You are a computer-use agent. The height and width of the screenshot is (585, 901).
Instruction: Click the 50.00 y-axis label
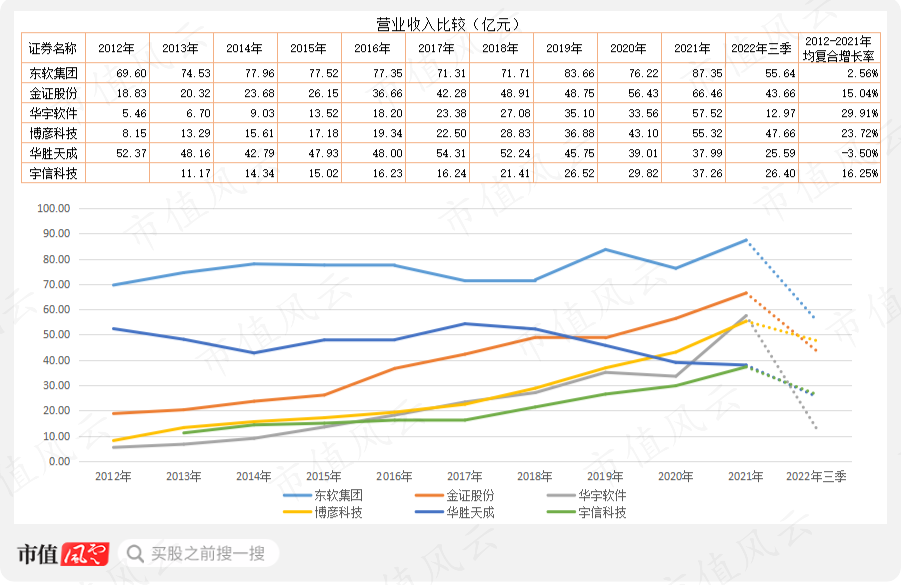(x=56, y=334)
